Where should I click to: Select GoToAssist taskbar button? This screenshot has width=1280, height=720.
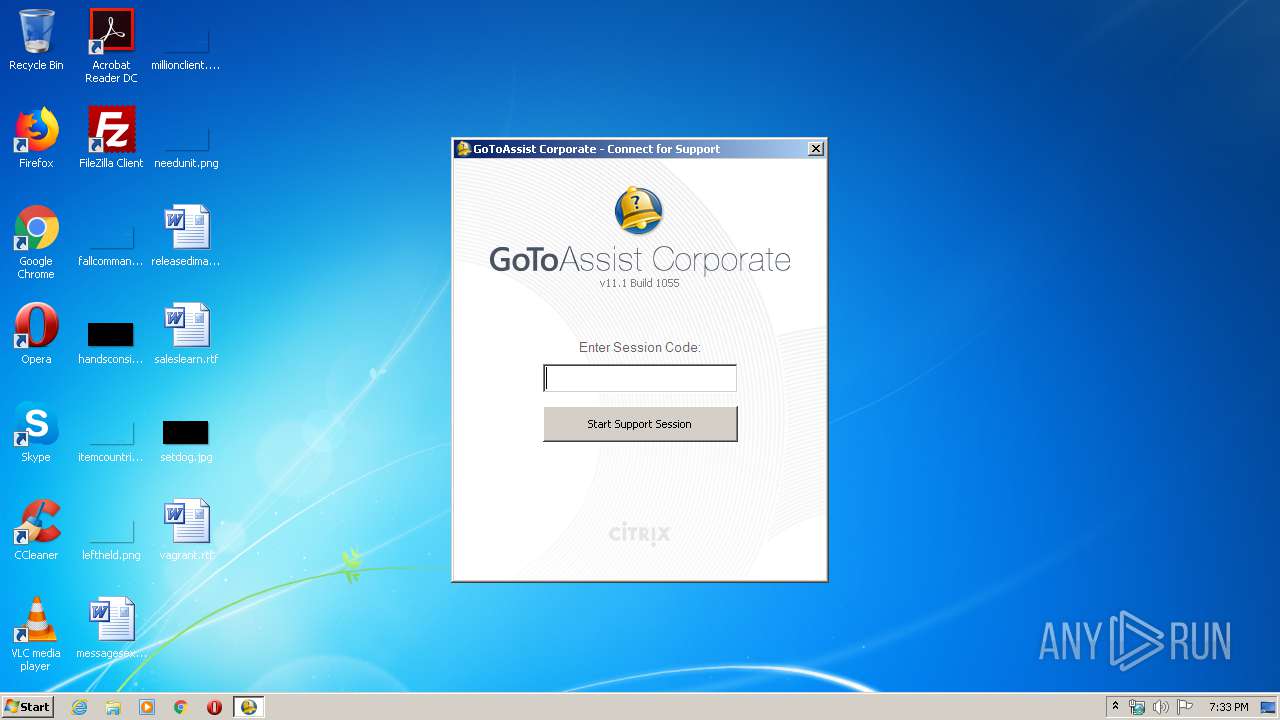pos(248,707)
